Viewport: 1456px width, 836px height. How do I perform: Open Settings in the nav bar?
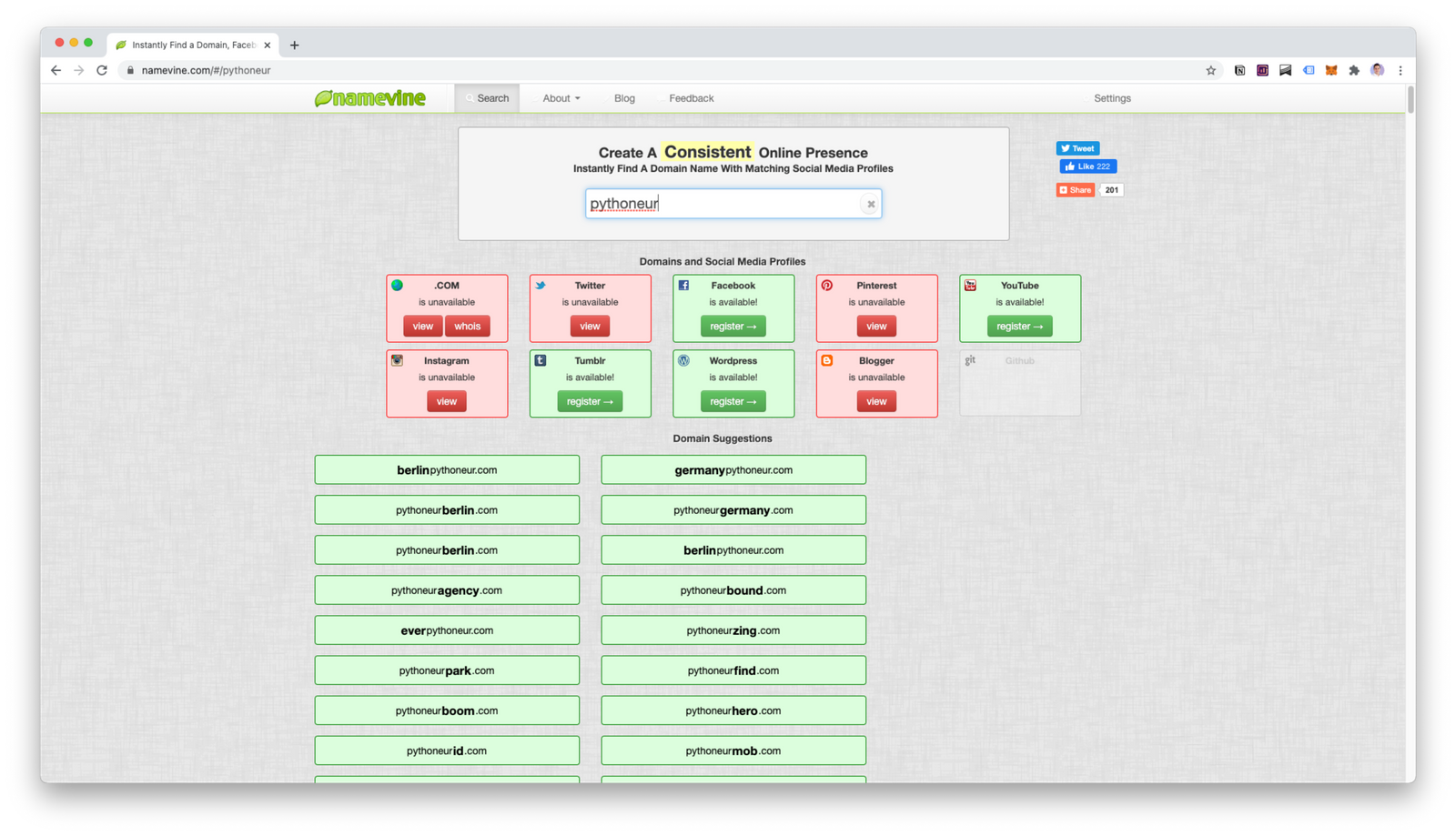coord(1112,98)
